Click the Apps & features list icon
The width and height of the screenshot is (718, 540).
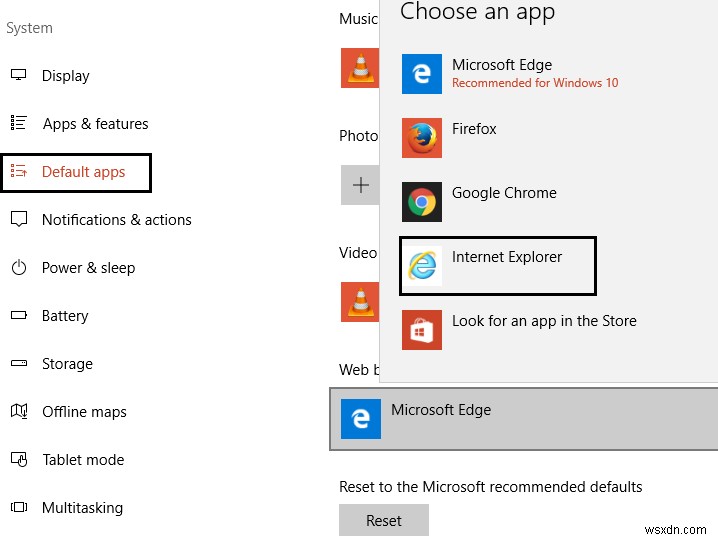[18, 124]
